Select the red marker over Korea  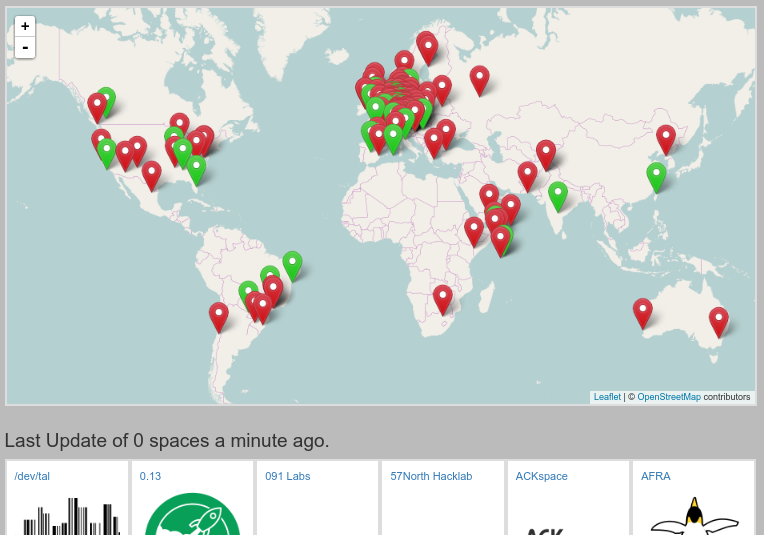click(x=666, y=139)
